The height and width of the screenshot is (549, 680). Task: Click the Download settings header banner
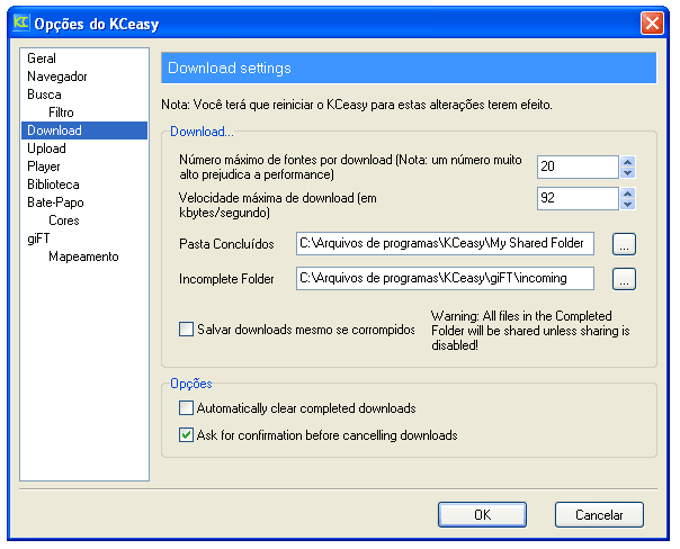click(409, 68)
